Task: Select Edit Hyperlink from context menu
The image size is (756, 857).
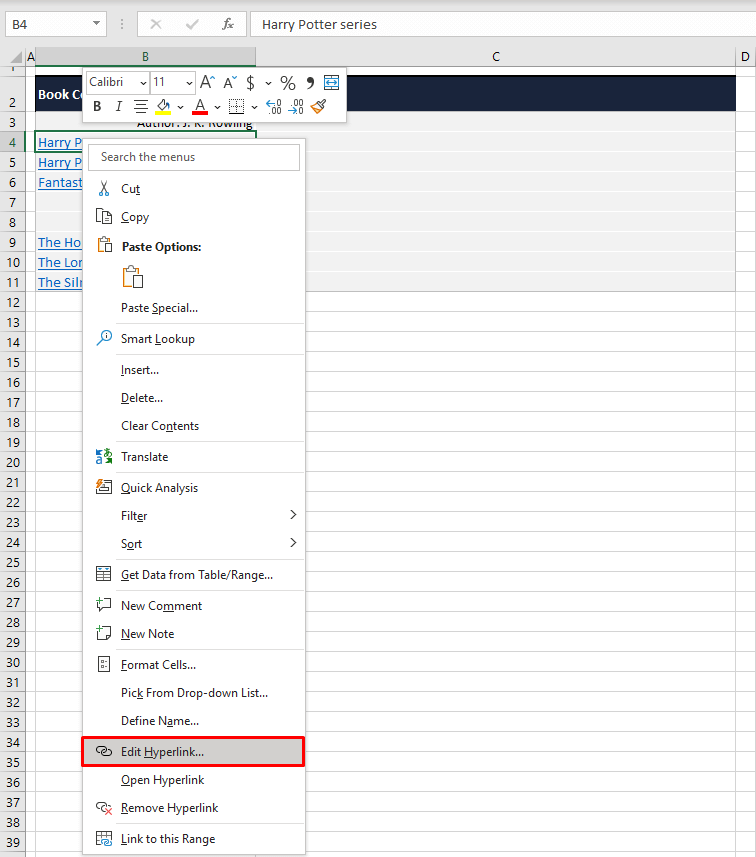Action: coord(192,751)
